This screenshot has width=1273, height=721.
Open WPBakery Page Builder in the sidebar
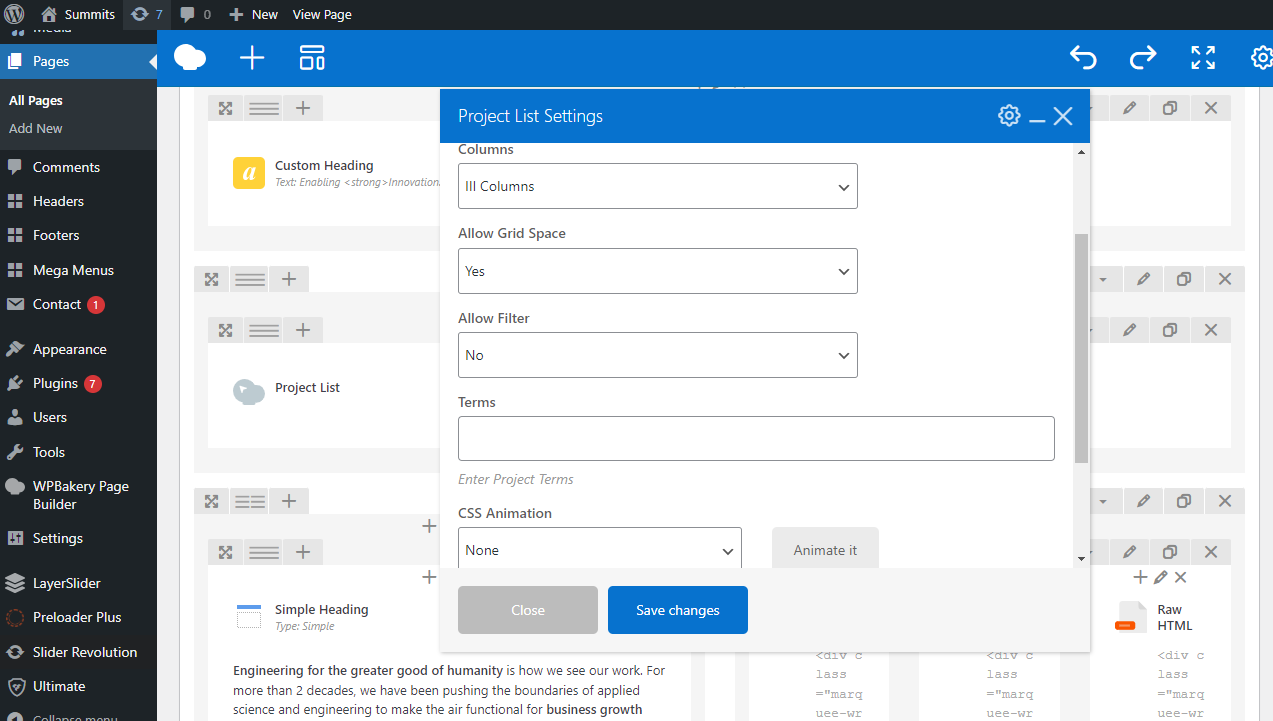78,495
